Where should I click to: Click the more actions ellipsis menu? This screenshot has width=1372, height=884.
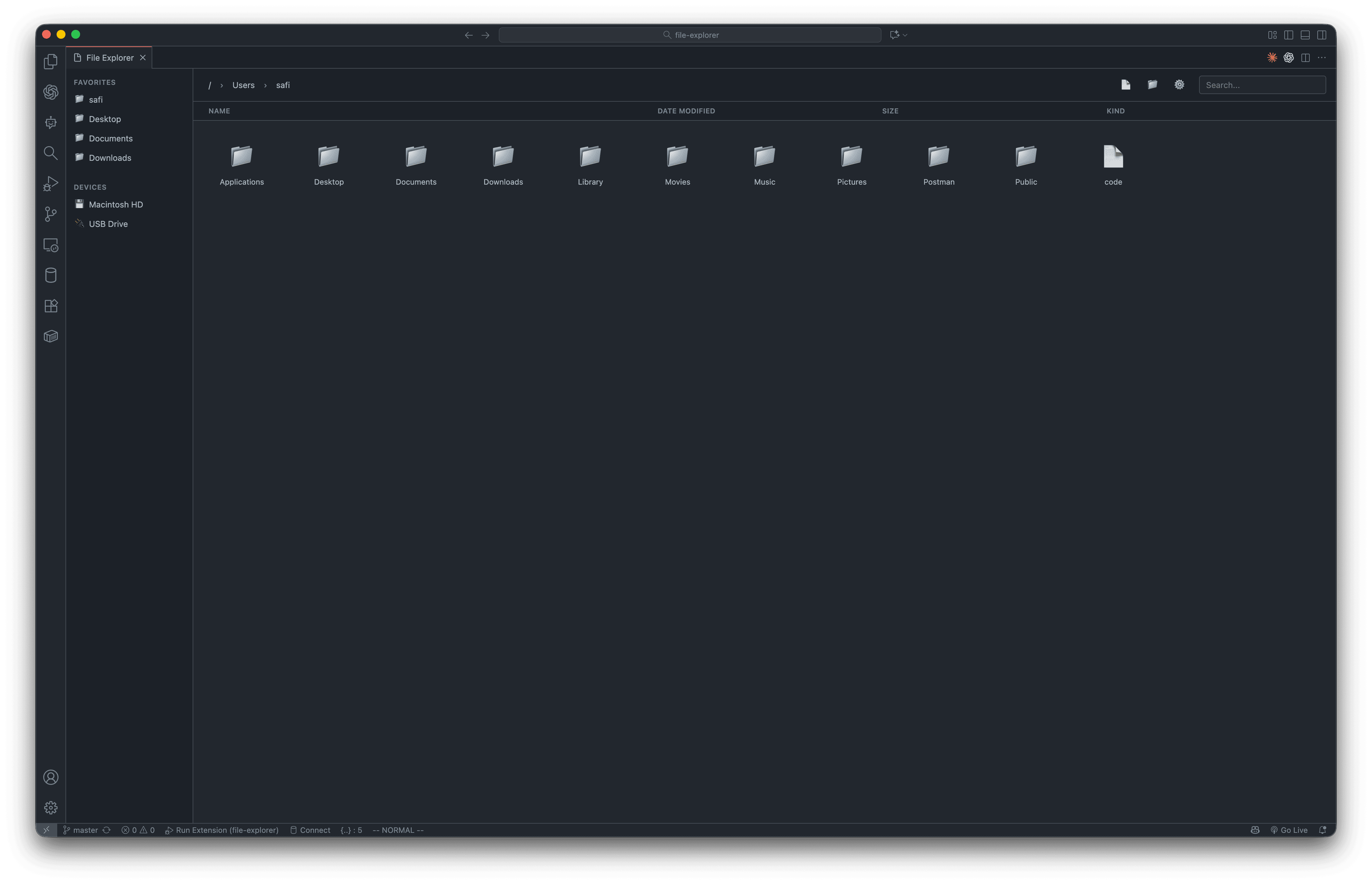point(1321,58)
